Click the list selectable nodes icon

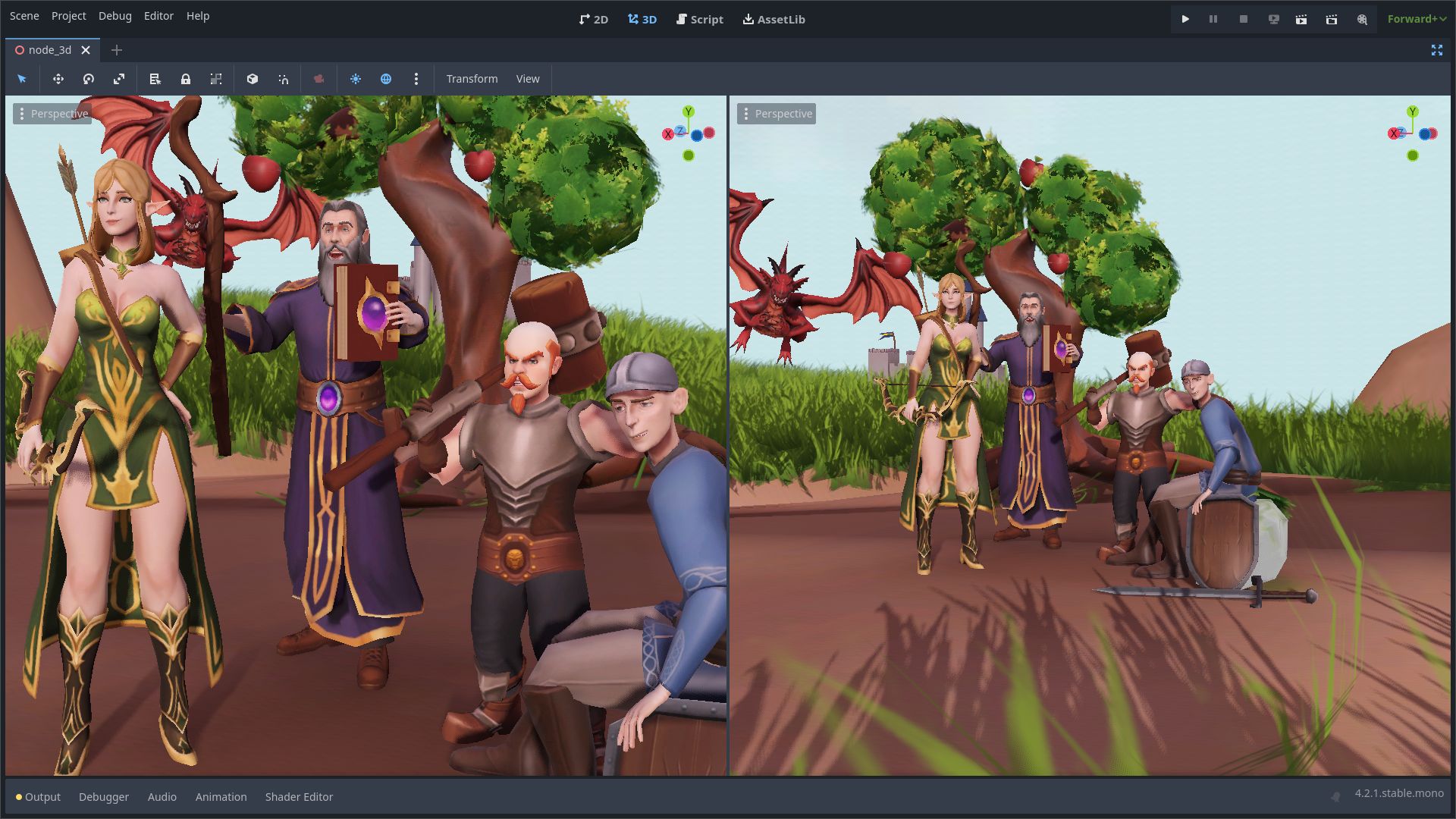[155, 79]
